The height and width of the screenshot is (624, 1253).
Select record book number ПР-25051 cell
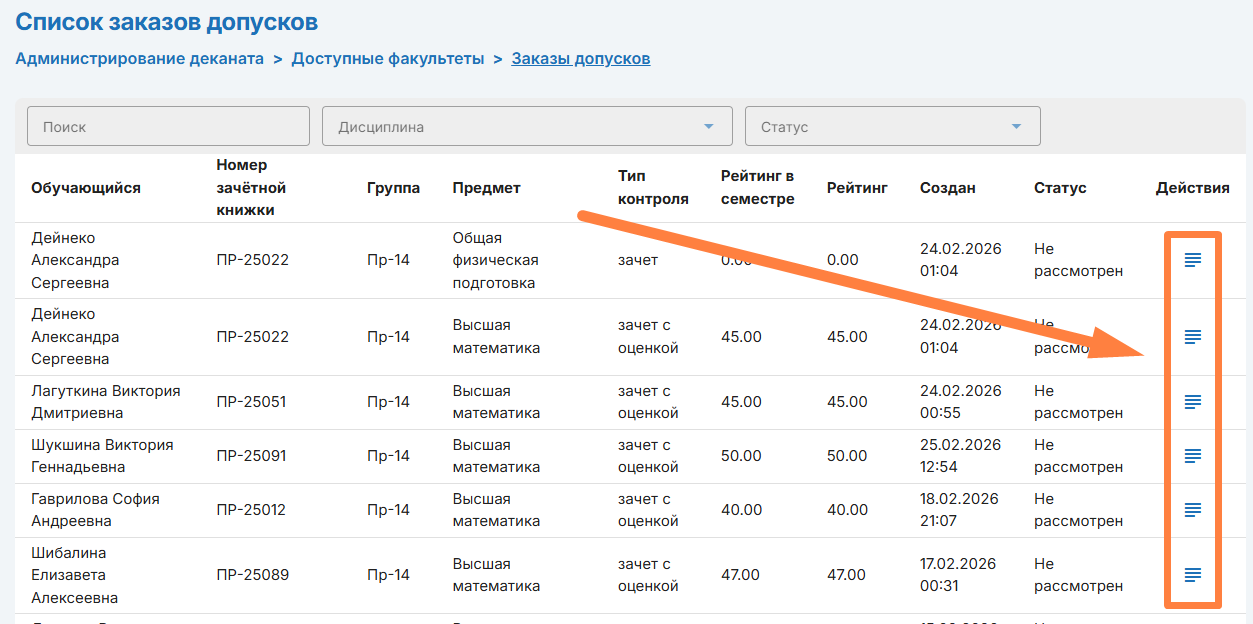click(x=251, y=402)
